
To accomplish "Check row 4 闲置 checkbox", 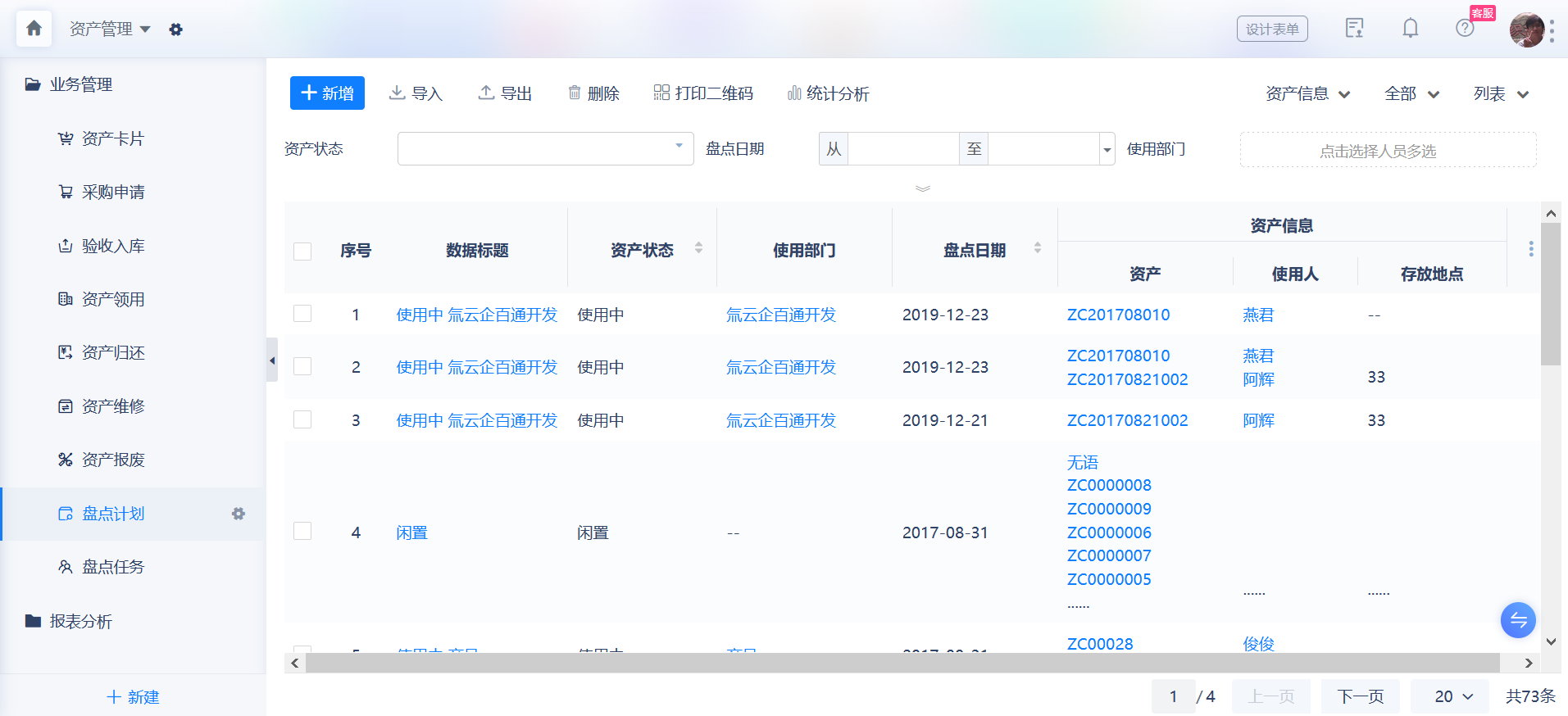I will coord(302,531).
